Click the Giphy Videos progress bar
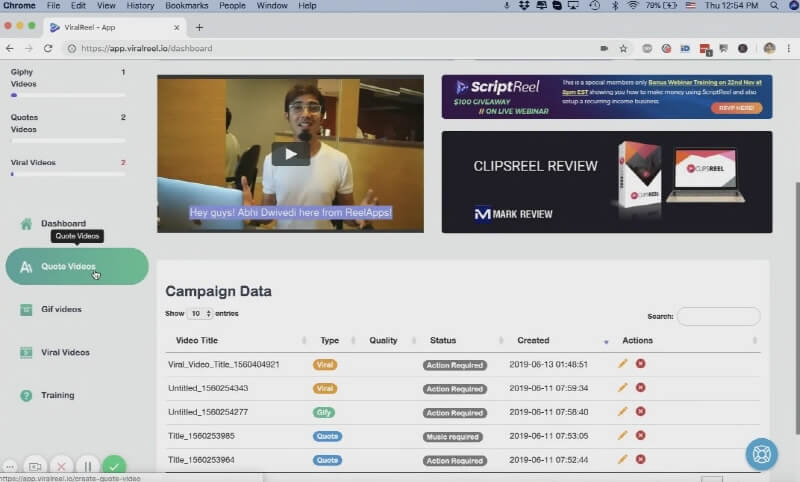 pos(68,95)
